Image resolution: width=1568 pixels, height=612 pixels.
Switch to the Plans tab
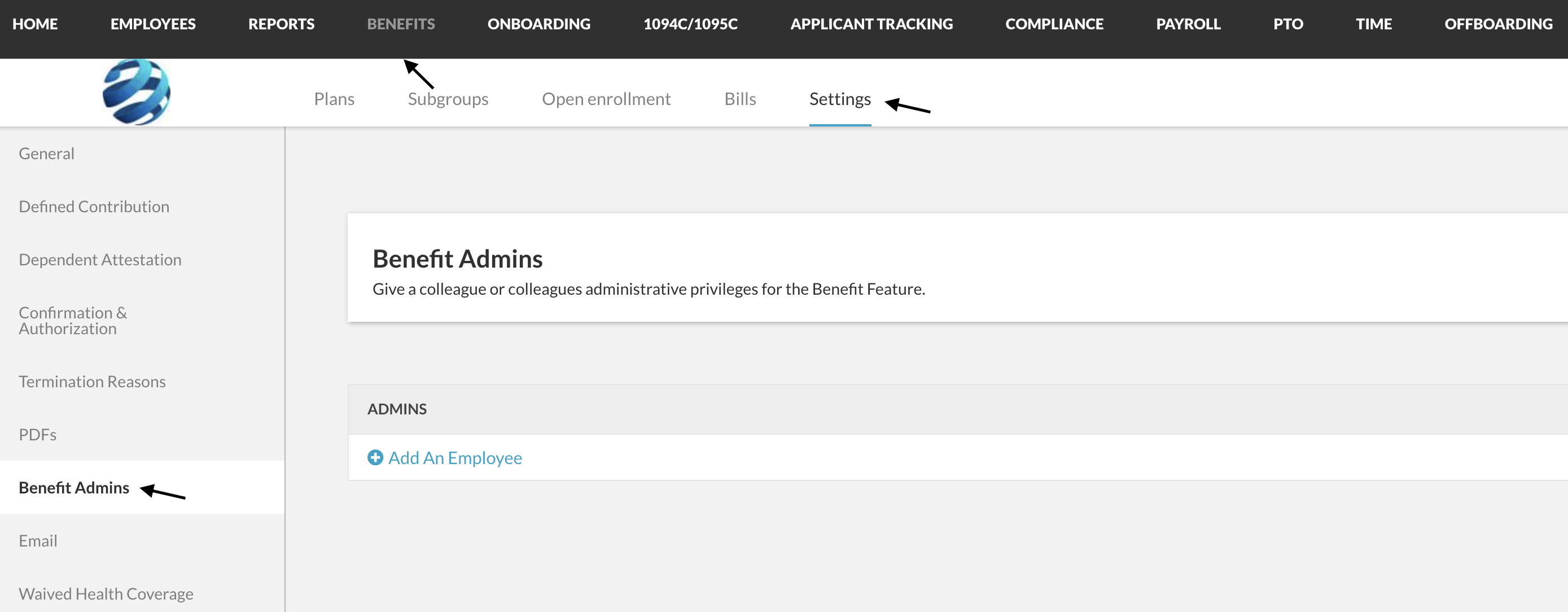pyautogui.click(x=334, y=99)
